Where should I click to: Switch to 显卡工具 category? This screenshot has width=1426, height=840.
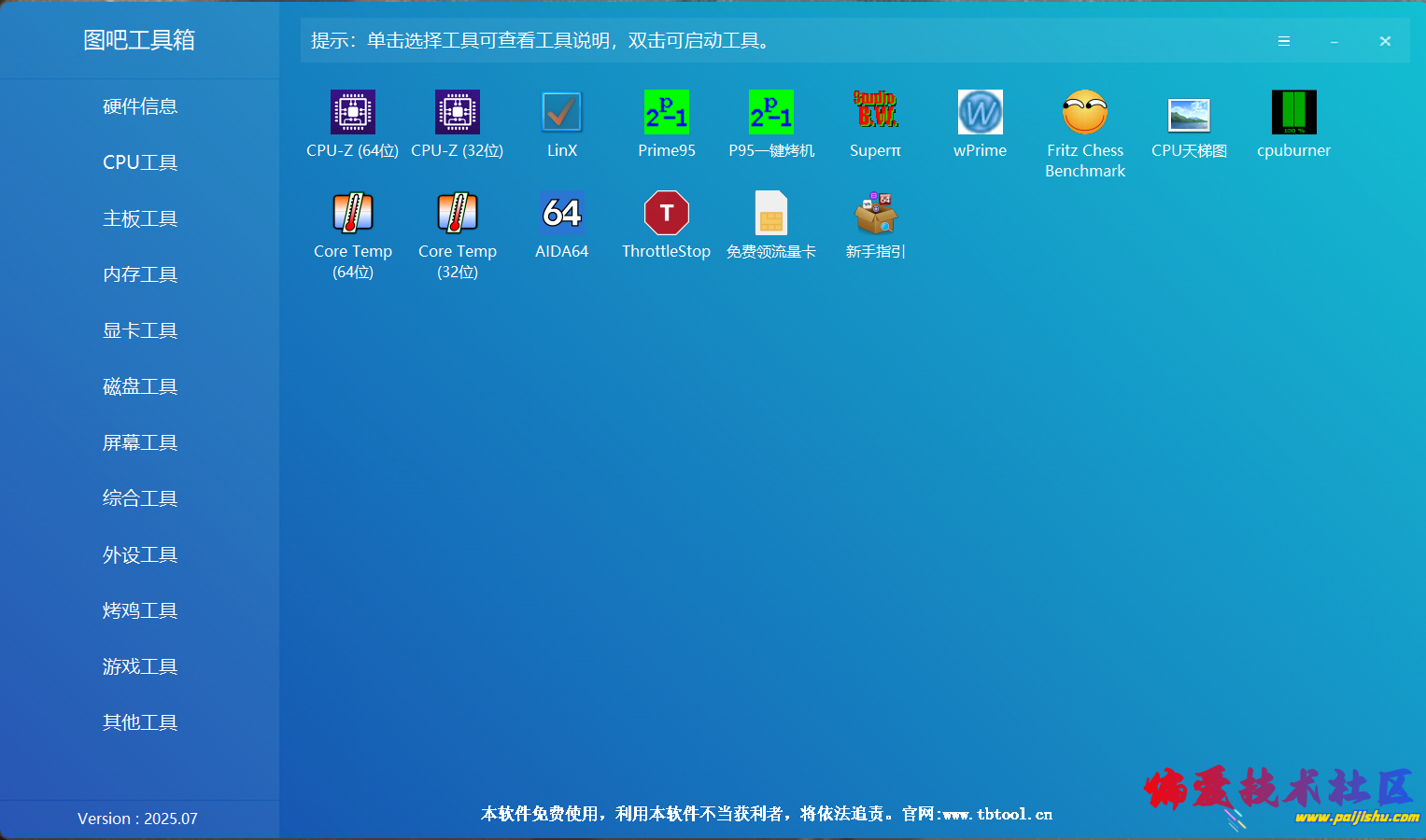[x=140, y=329]
